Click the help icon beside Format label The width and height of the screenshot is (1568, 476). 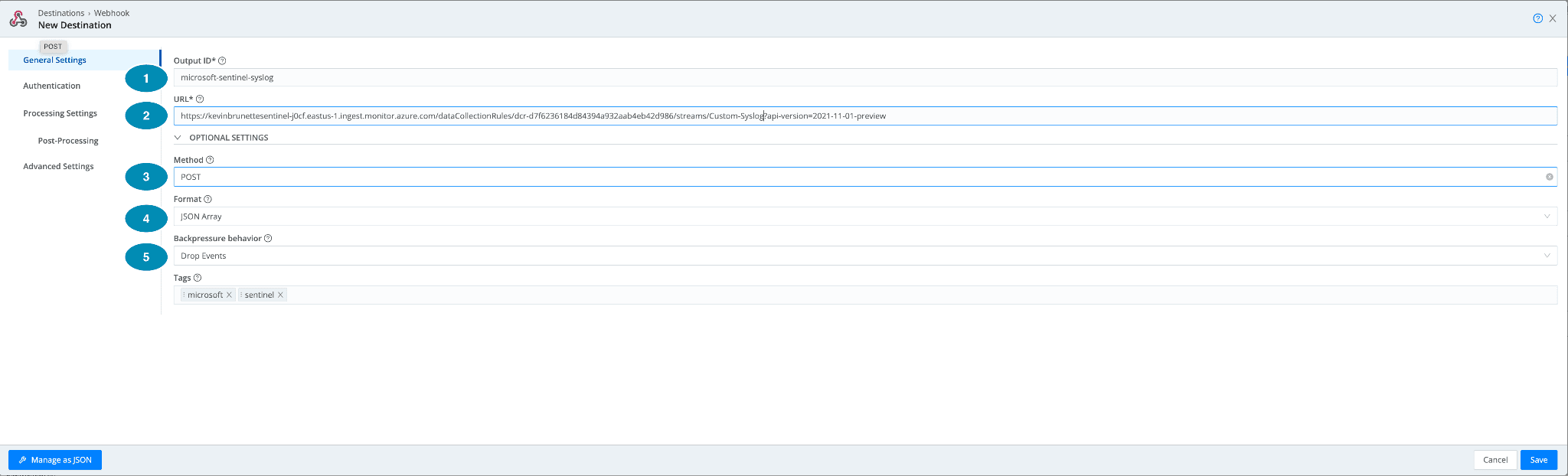tap(207, 199)
